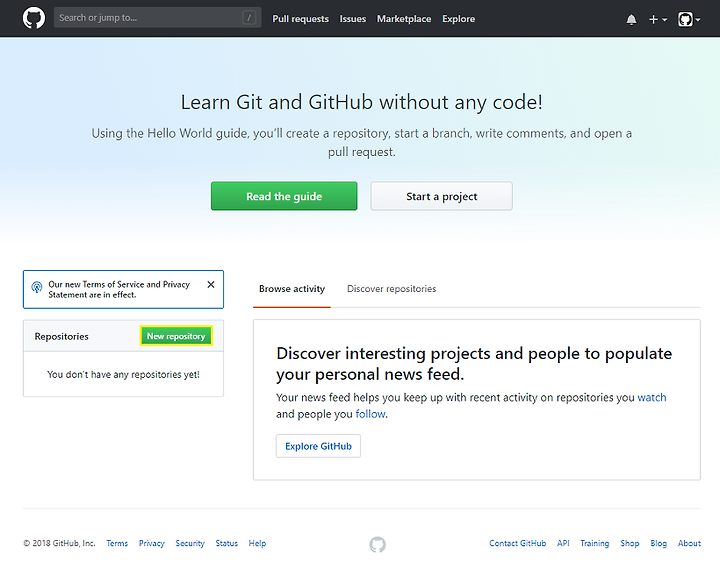Viewport: 720px width, 562px height.
Task: Click the 'Discover interesting projects and people' heading
Action: pyautogui.click(x=474, y=364)
